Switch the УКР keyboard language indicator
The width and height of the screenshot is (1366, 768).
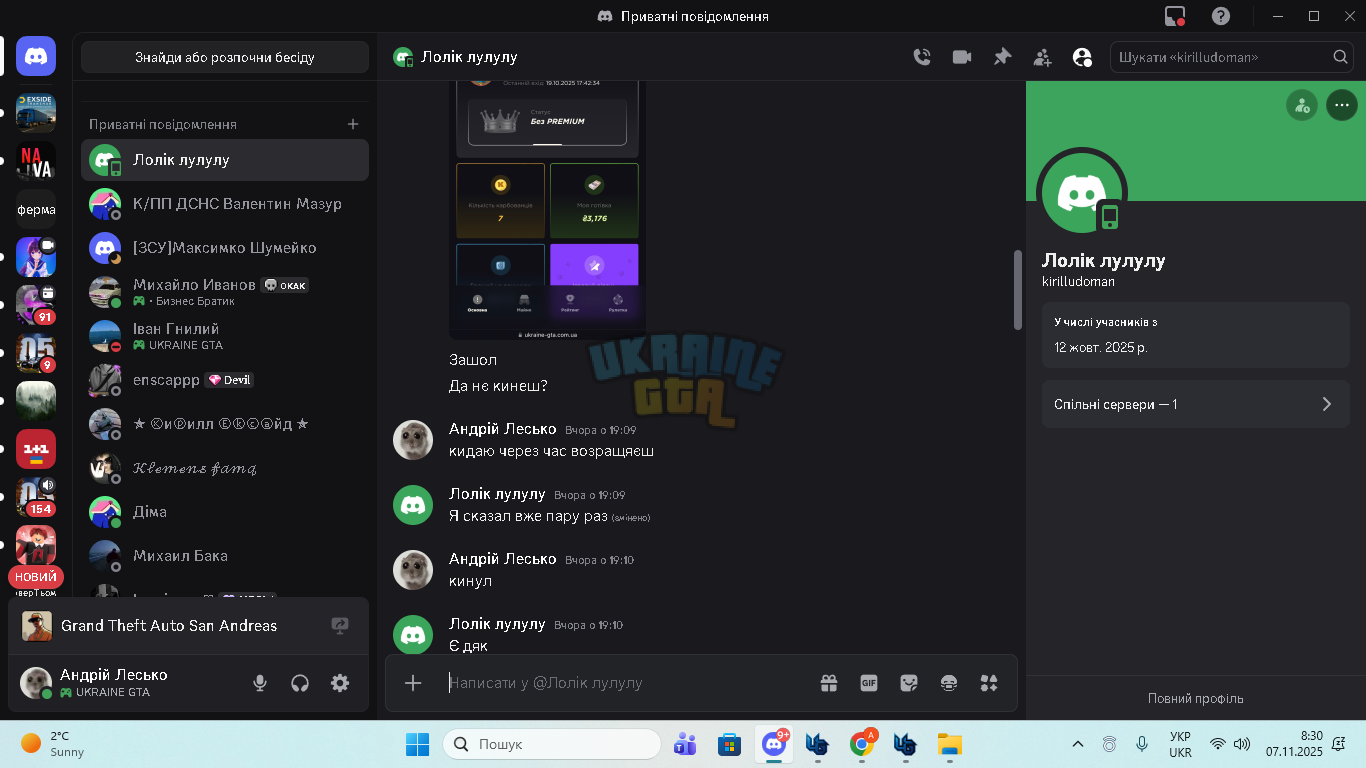click(1180, 744)
